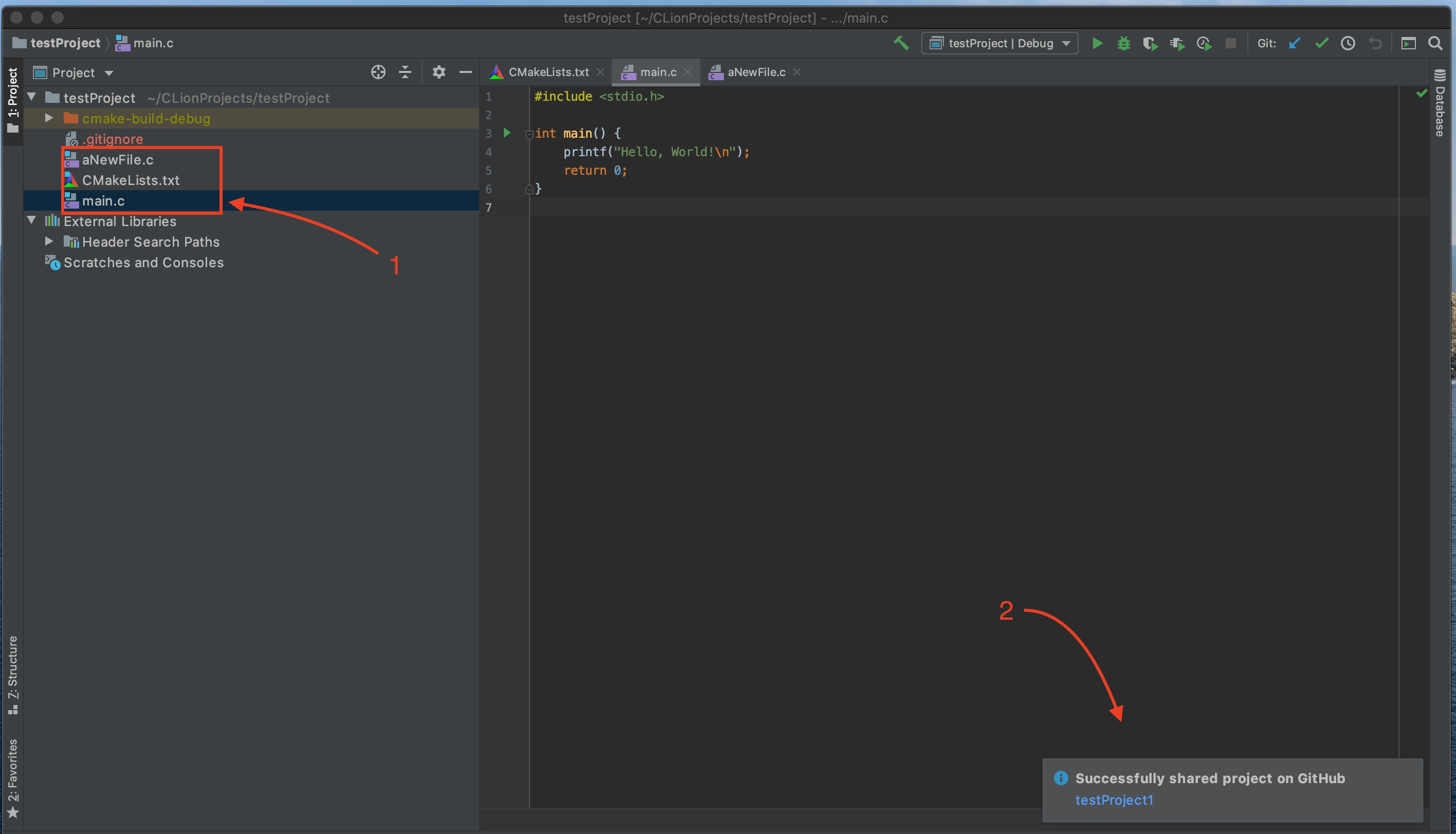Close the aNewFile.c tab
The image size is (1456, 834).
click(796, 72)
